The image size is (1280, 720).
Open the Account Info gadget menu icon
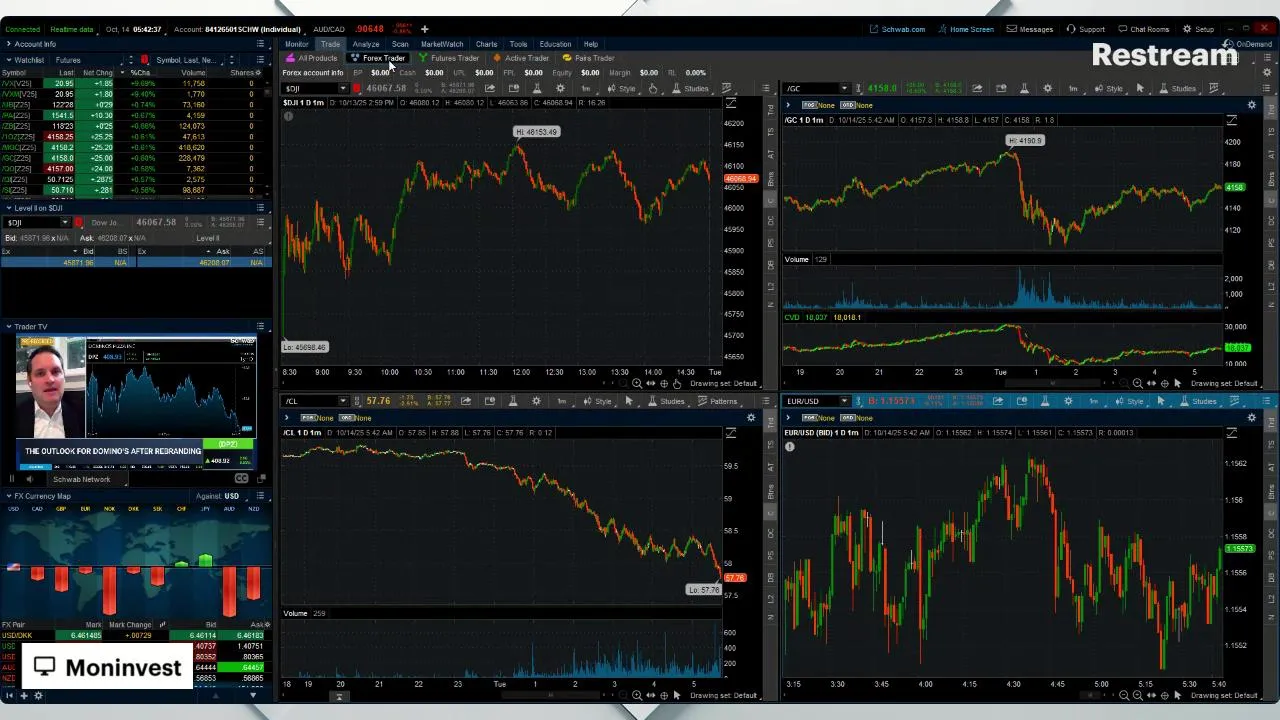[x=260, y=44]
